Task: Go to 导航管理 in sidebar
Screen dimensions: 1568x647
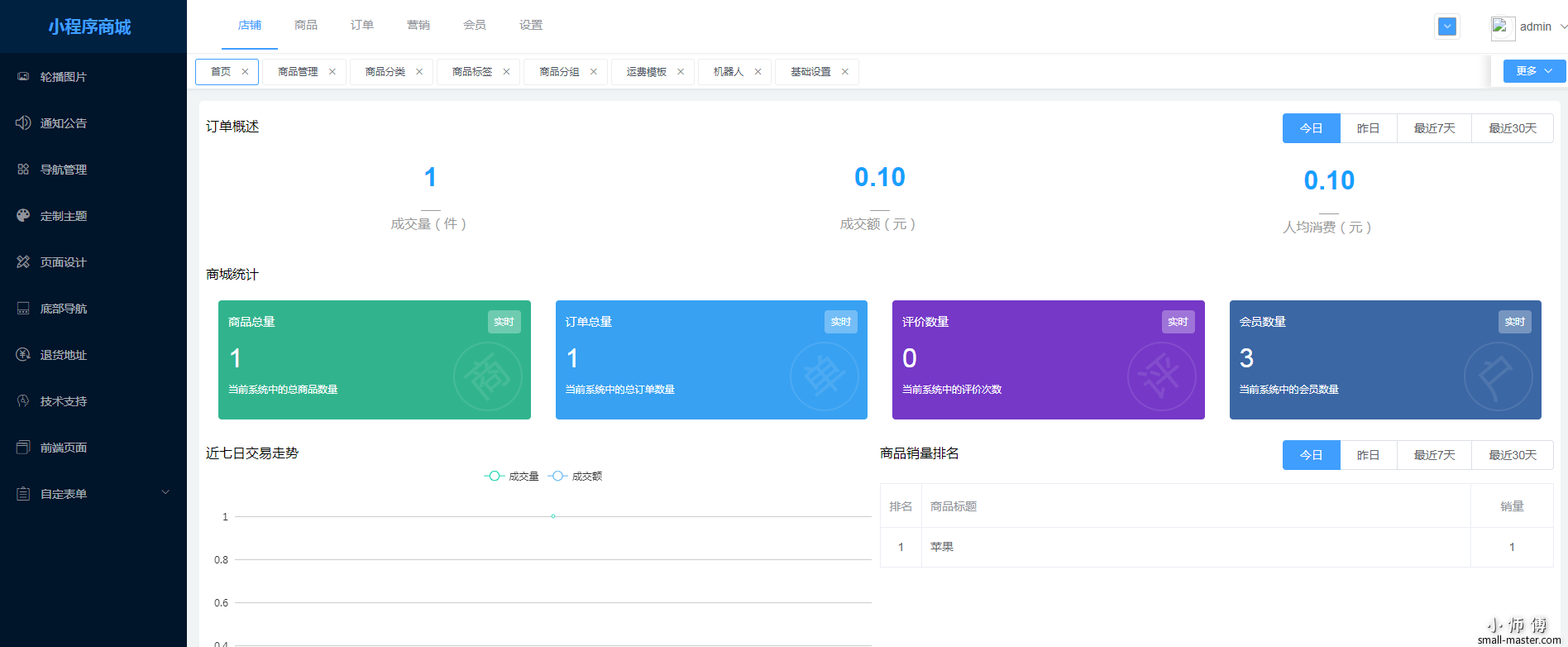Action: (93, 170)
